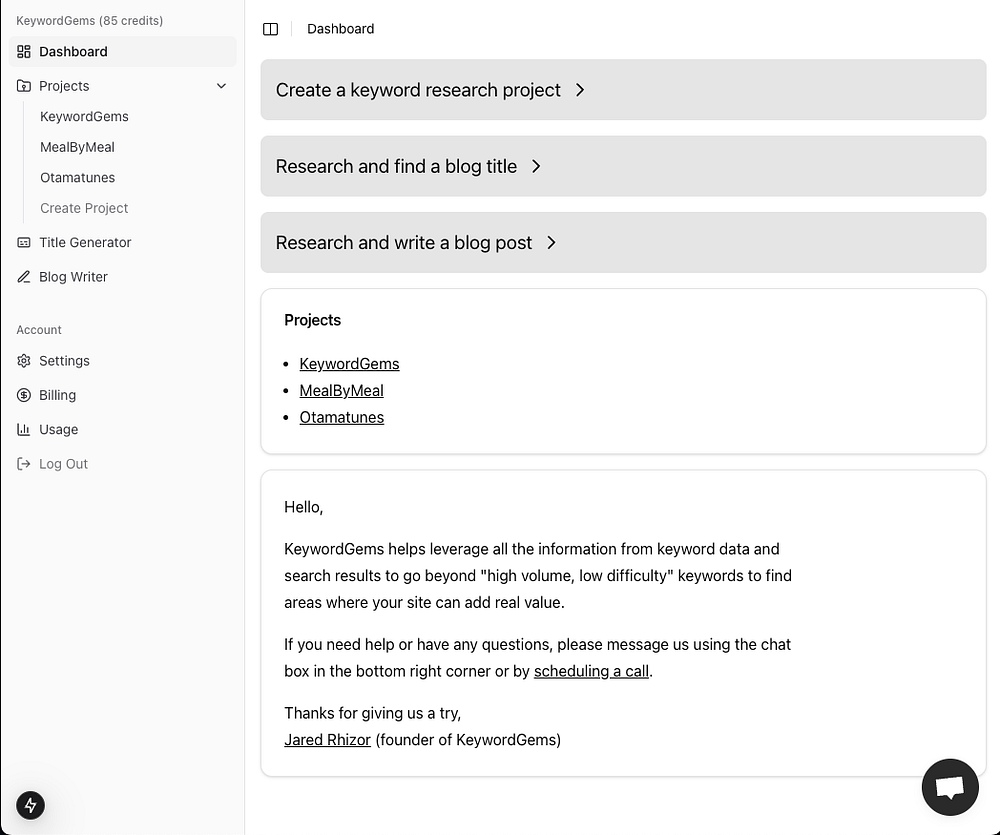1000x835 pixels.
Task: Click the Settings gear icon
Action: (24, 361)
